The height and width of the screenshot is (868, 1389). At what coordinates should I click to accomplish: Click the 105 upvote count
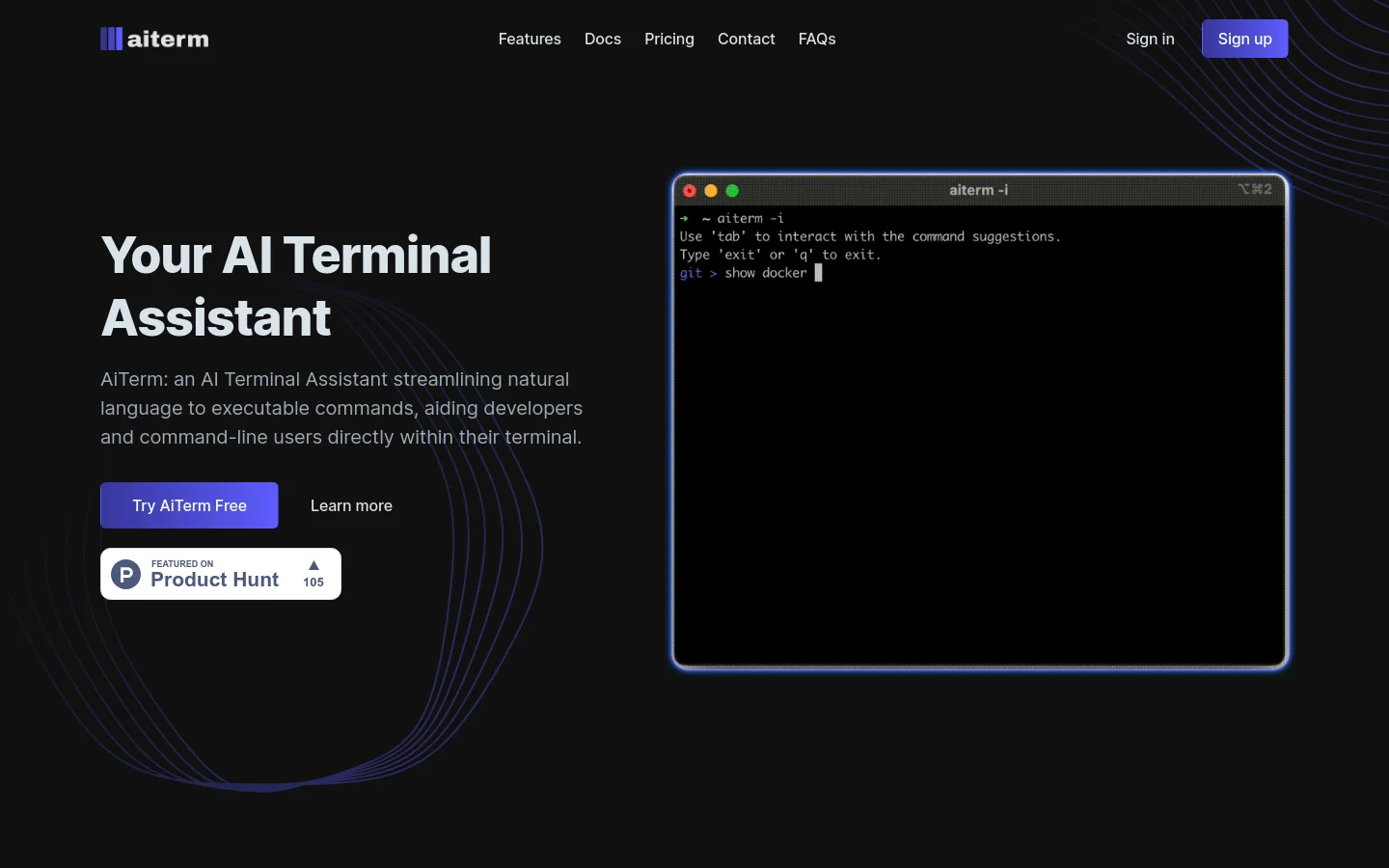313,582
